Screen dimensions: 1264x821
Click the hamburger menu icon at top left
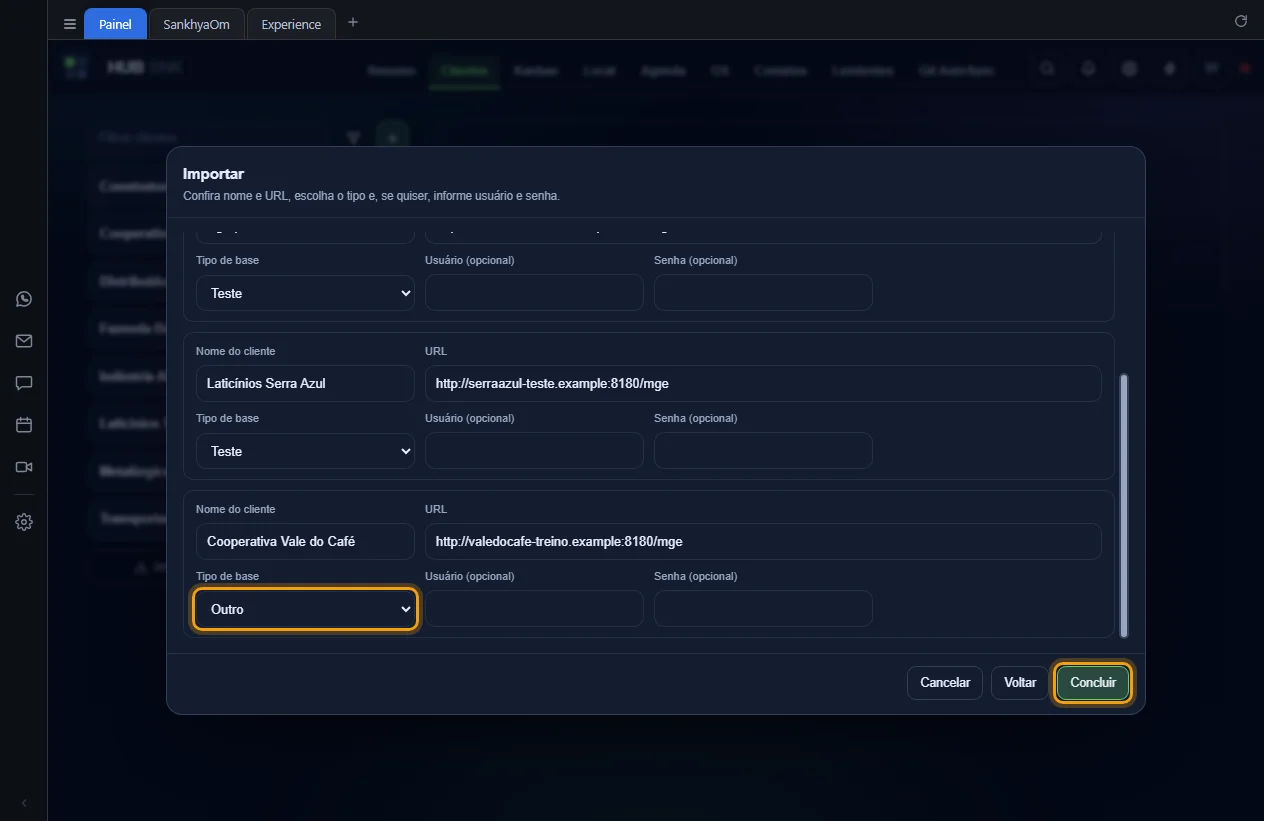point(70,24)
